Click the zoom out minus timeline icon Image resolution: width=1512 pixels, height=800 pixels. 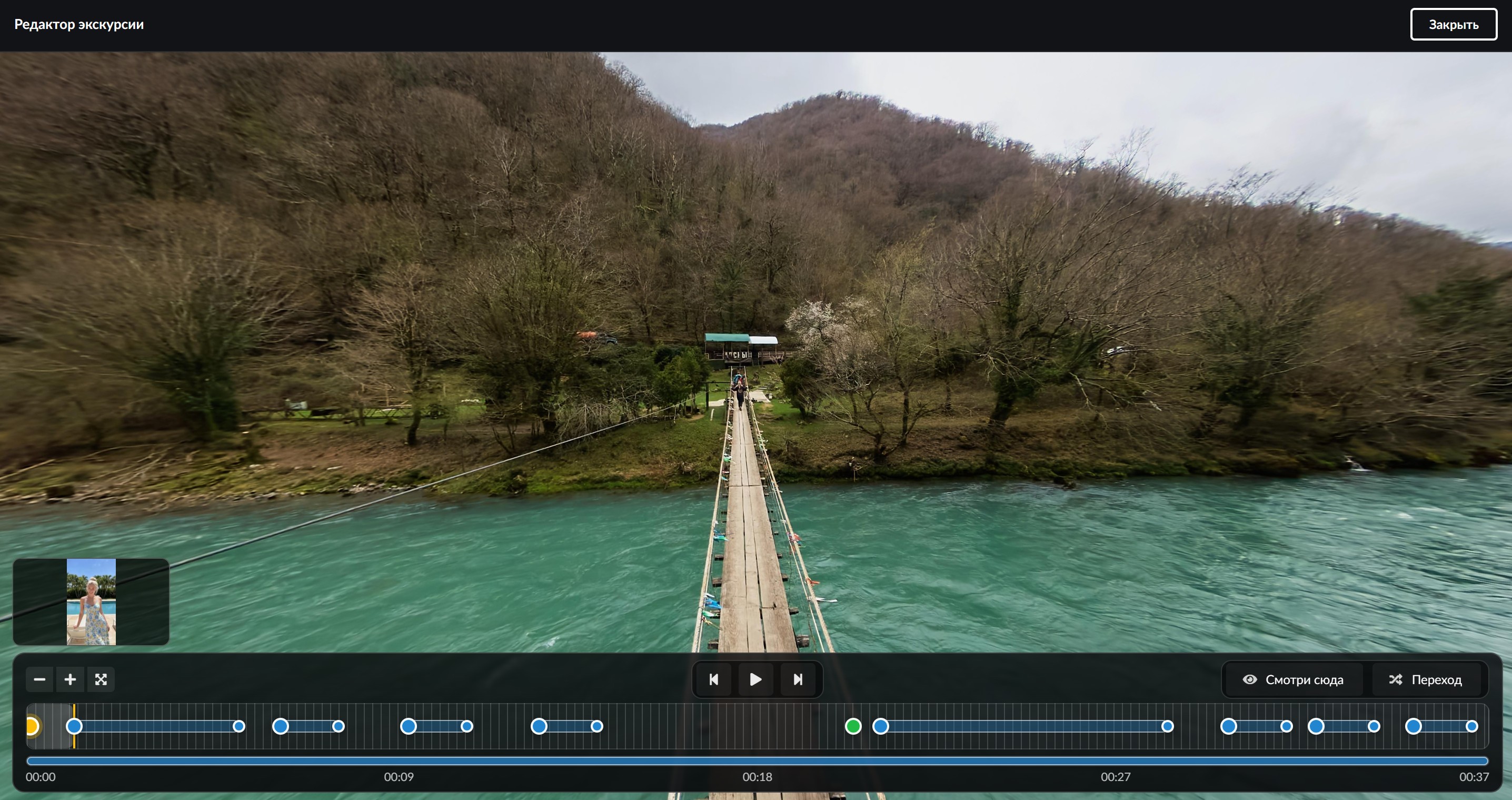click(39, 679)
